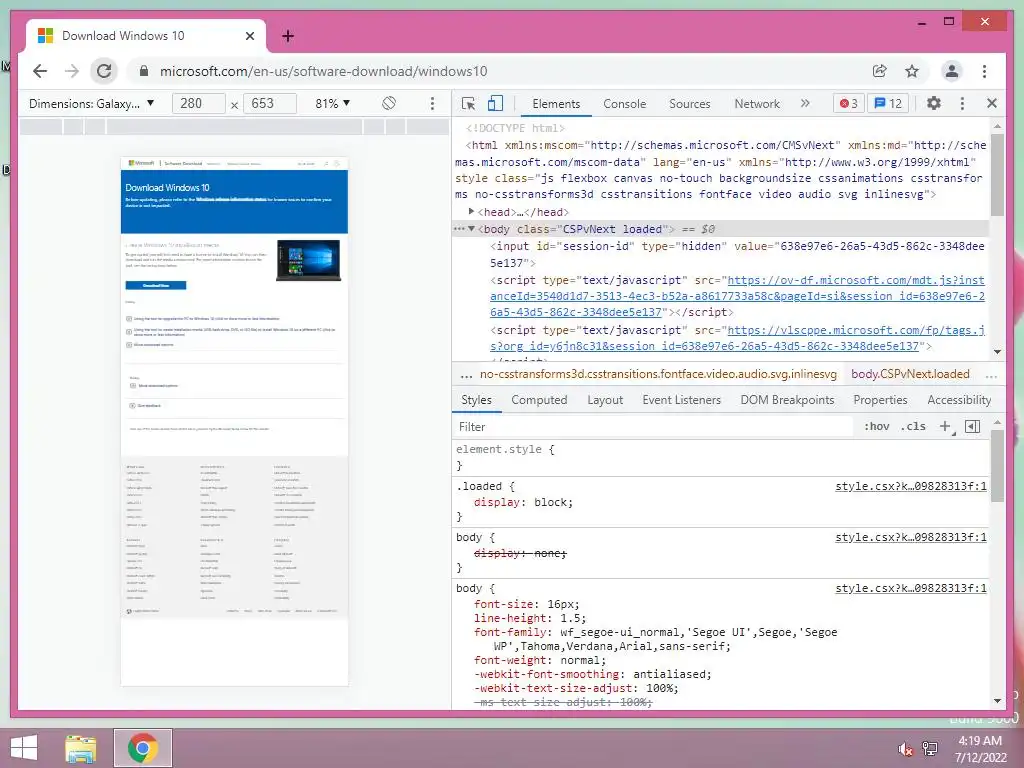Click the height field showing 653
The width and height of the screenshot is (1024, 768).
270,103
